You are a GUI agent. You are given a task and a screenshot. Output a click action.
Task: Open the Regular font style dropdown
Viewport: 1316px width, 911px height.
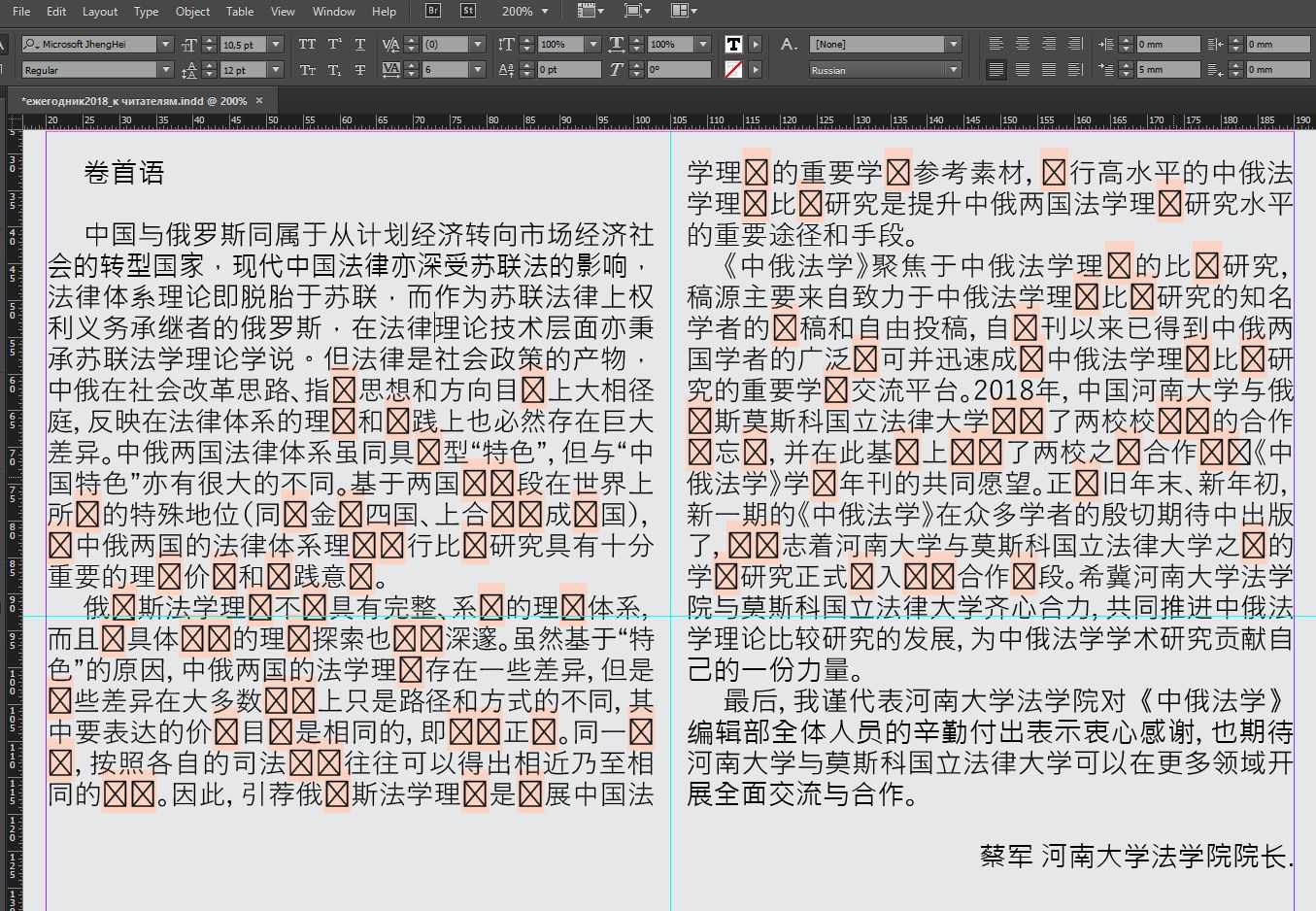coord(166,70)
